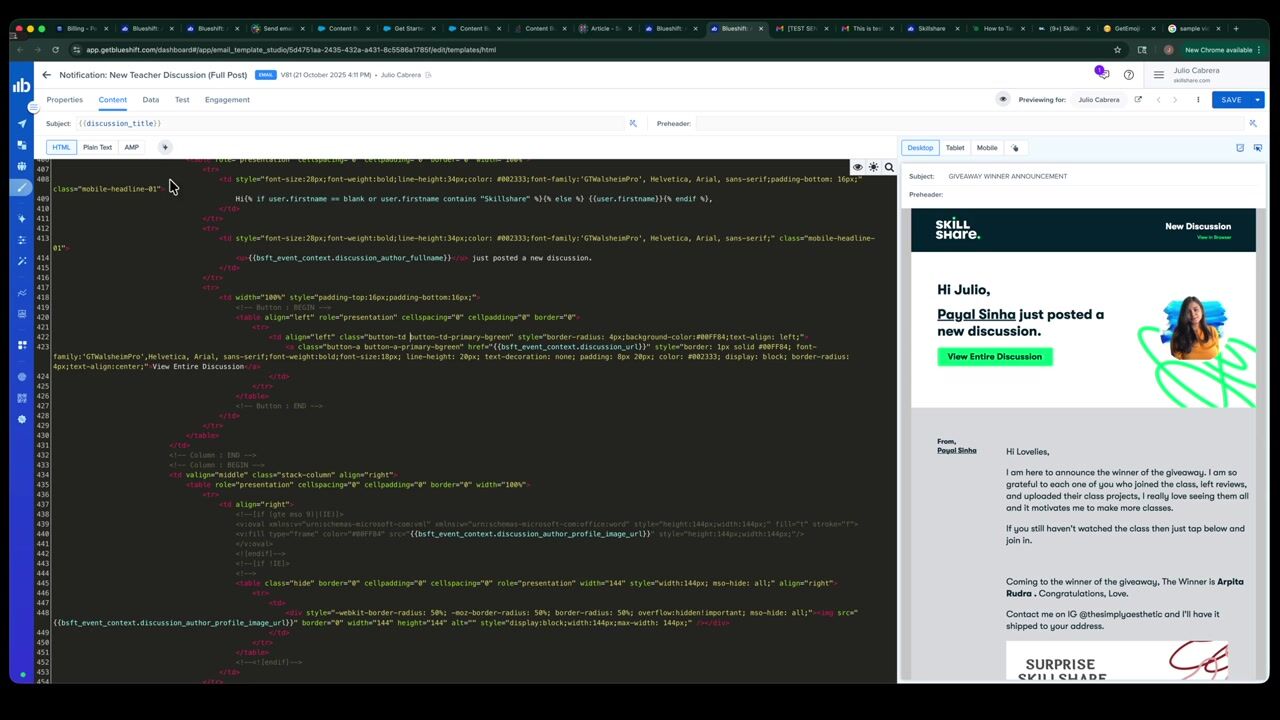Select the Julio Cabrera preview user chip

pyautogui.click(x=1098, y=100)
